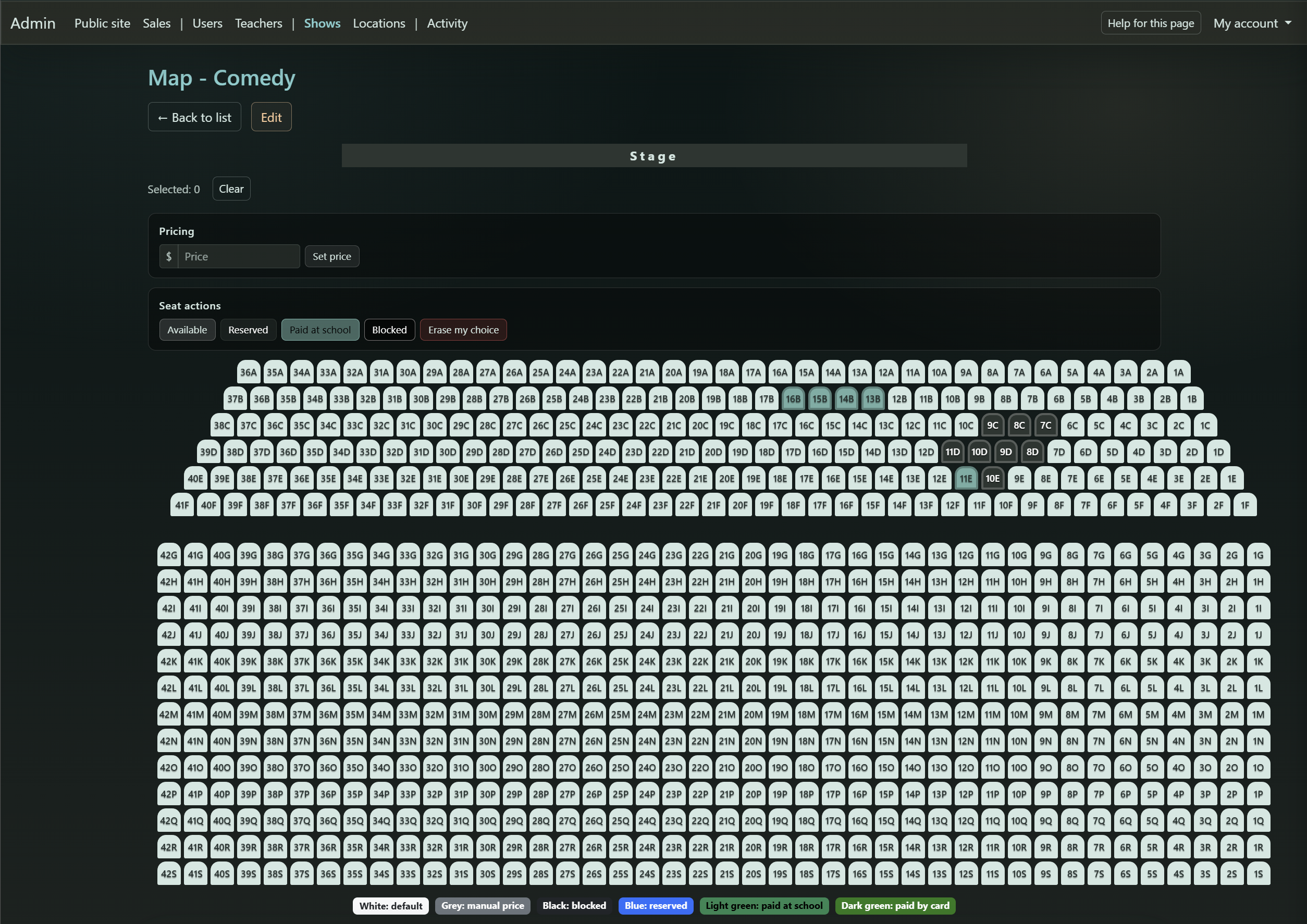The width and height of the screenshot is (1307, 924).
Task: Click inside the Price input field
Action: coord(239,256)
